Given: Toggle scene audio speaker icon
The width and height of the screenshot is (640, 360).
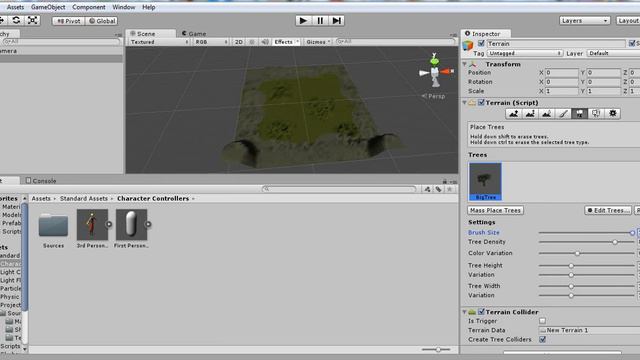Looking at the screenshot, I should (x=265, y=42).
